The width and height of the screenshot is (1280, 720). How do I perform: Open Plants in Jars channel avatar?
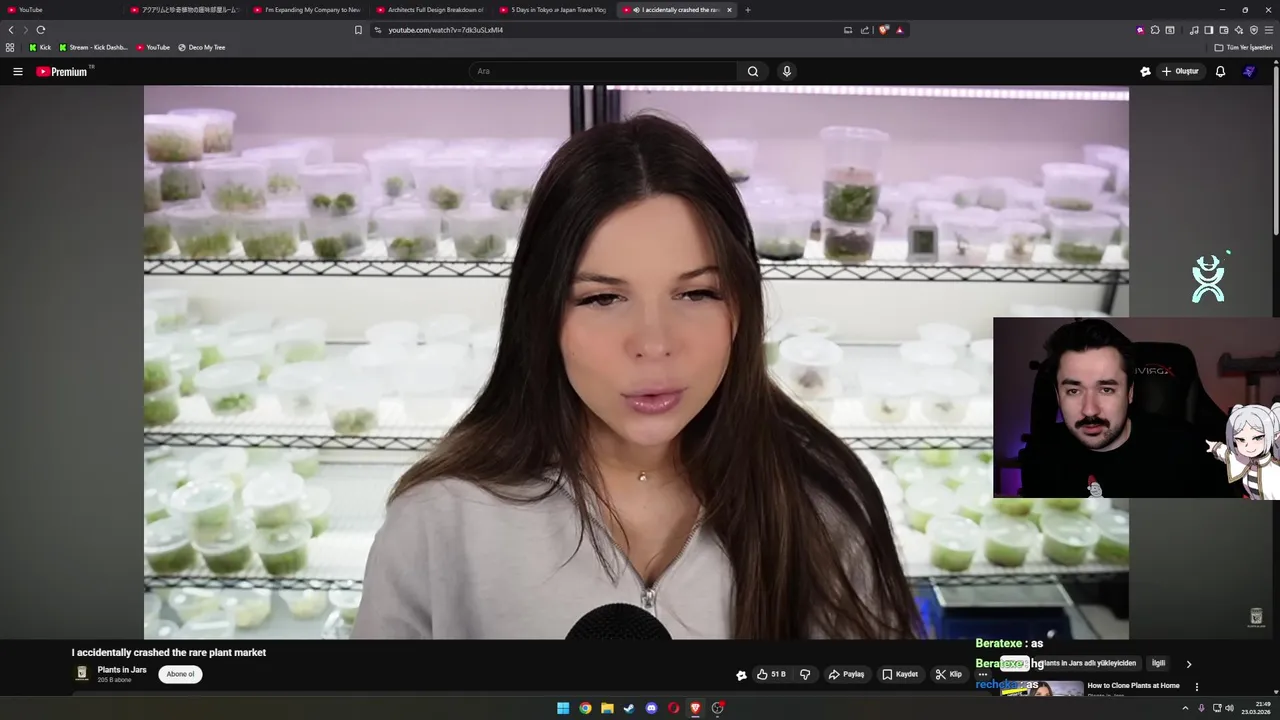(82, 673)
